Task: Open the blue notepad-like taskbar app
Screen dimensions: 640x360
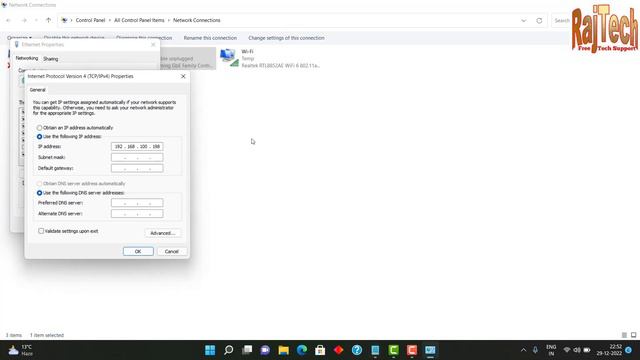Action: point(375,350)
